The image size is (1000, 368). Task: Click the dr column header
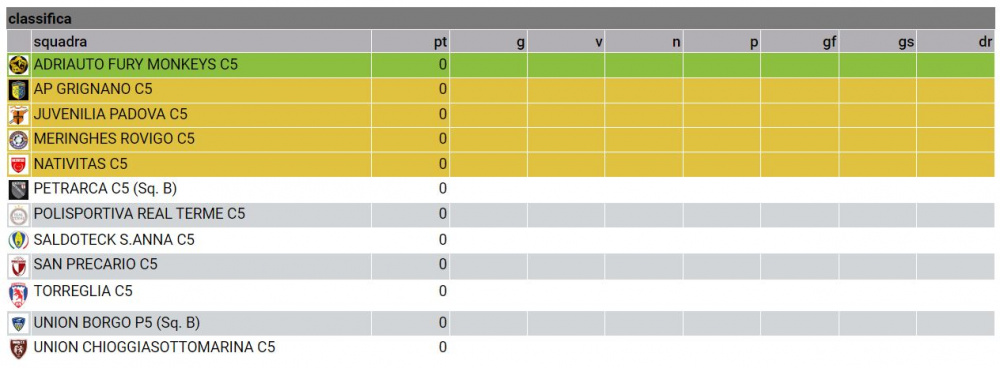tap(985, 43)
